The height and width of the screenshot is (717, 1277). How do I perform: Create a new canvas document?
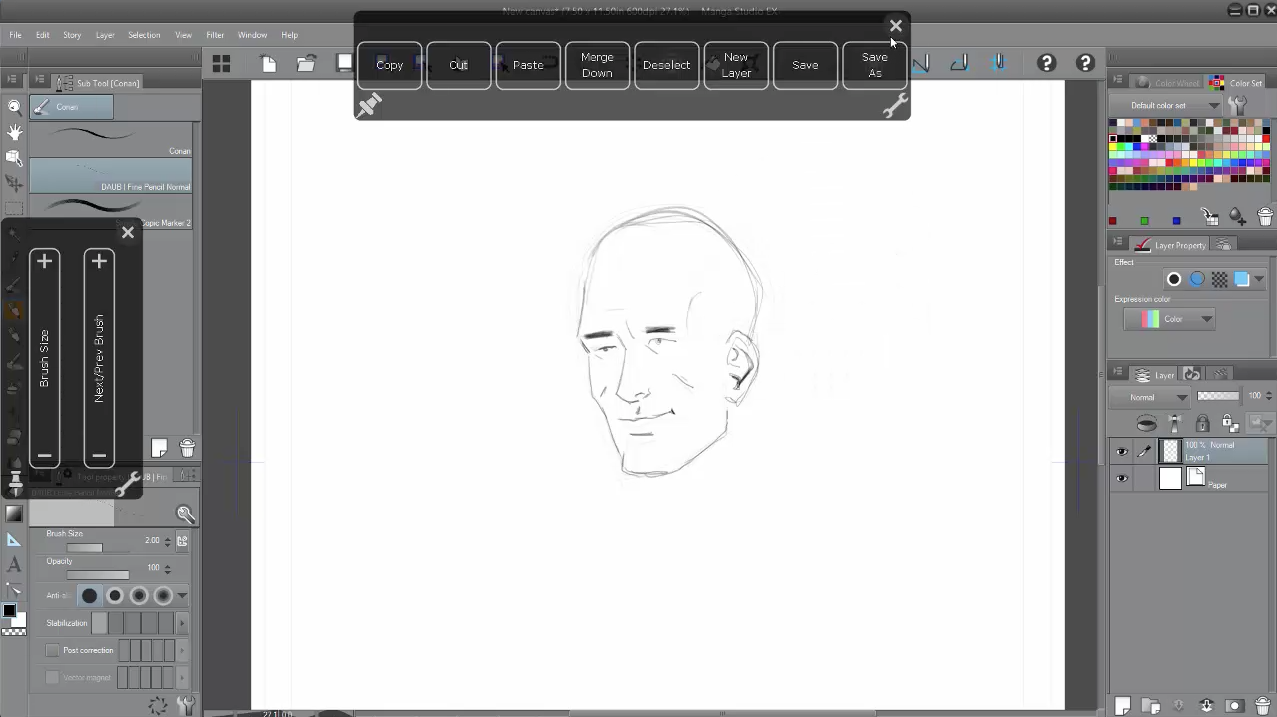(x=269, y=64)
